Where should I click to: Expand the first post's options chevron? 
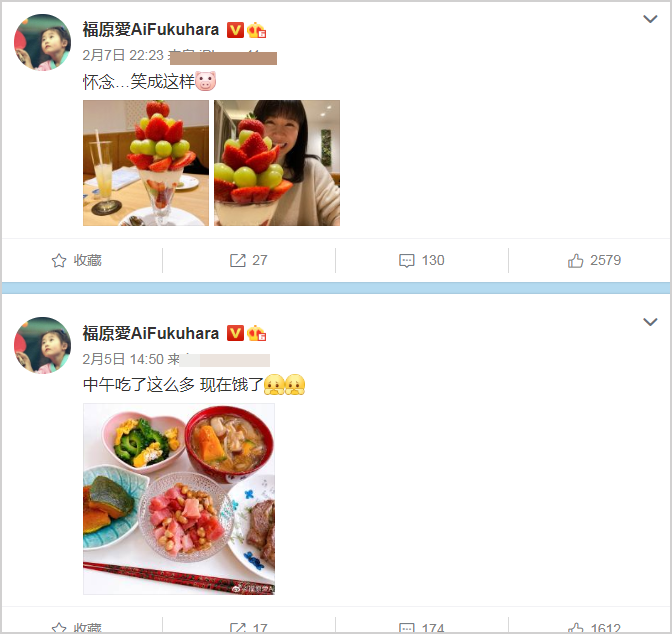650,19
